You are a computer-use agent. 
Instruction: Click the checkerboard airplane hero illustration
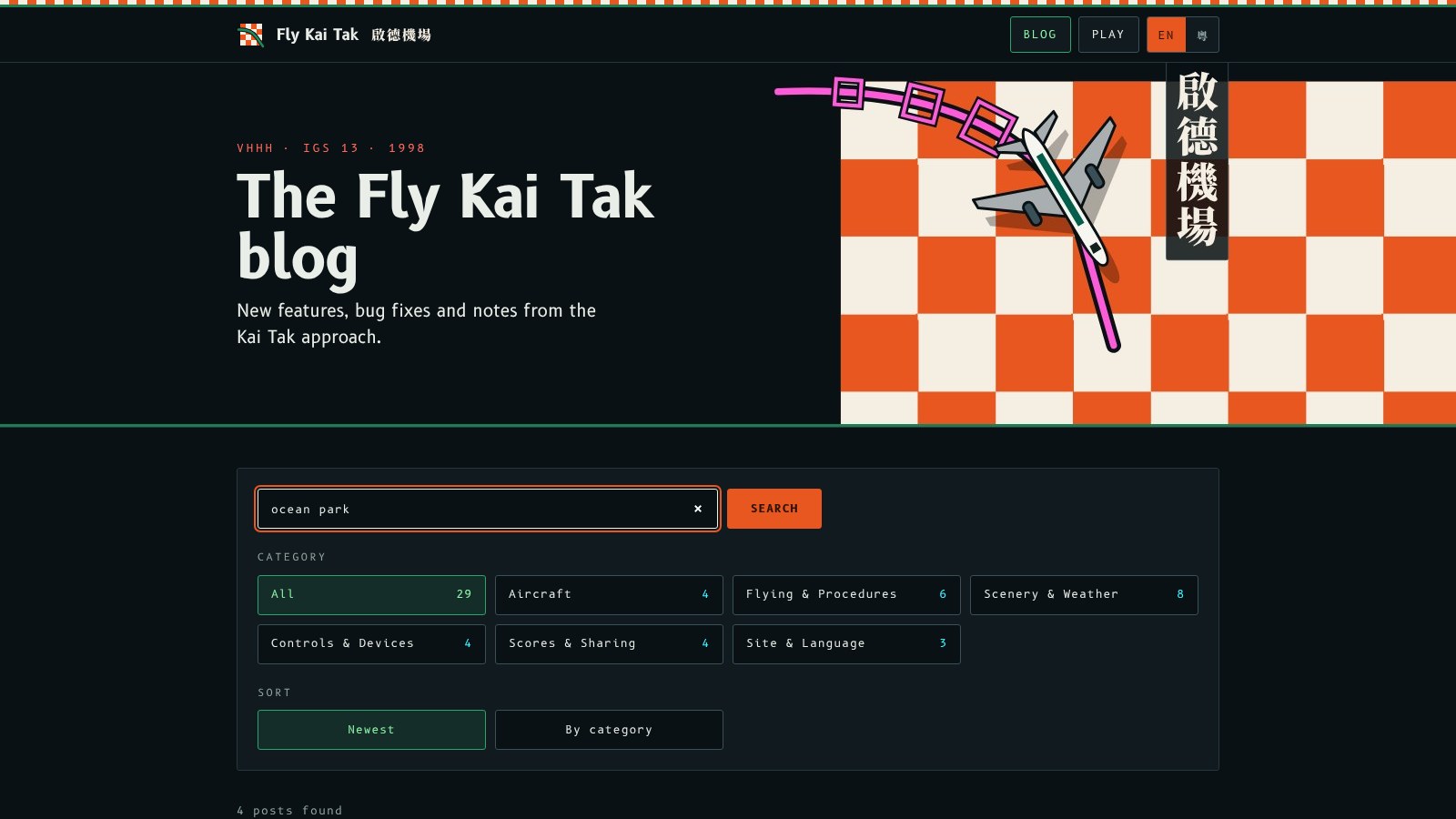[x=1115, y=244]
